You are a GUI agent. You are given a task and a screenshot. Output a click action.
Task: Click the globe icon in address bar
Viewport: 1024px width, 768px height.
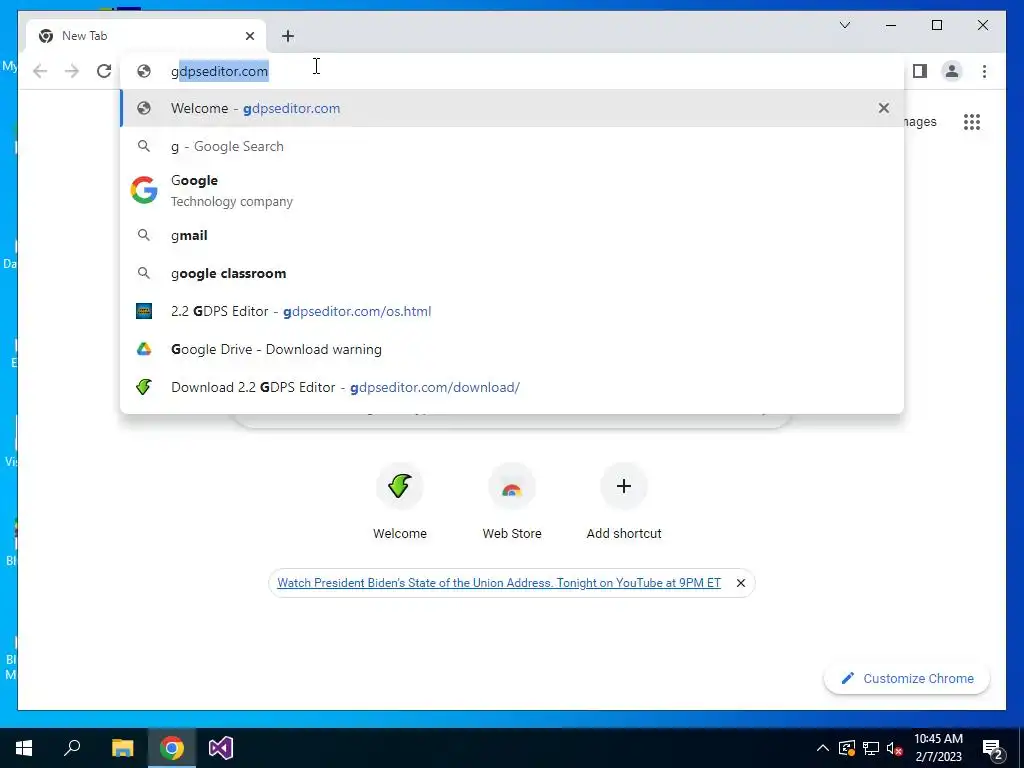click(x=144, y=71)
